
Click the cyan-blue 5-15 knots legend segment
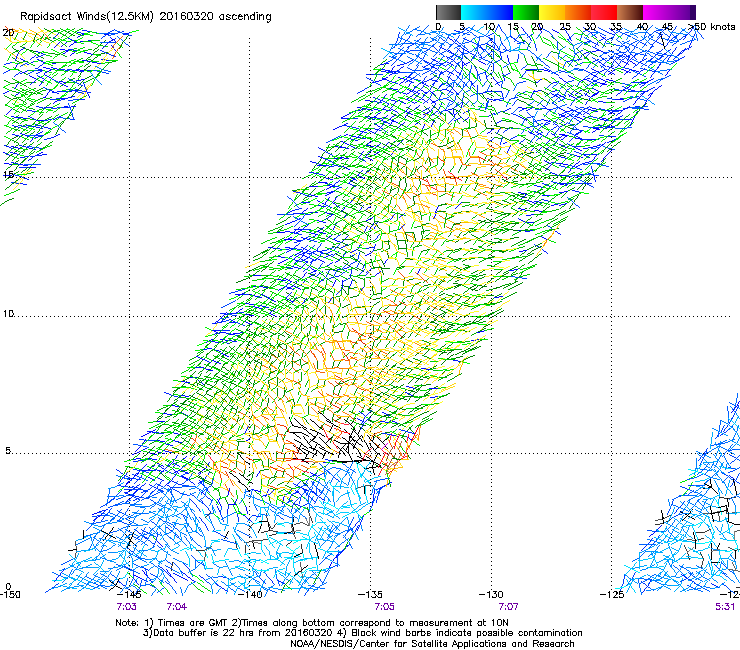[x=487, y=12]
